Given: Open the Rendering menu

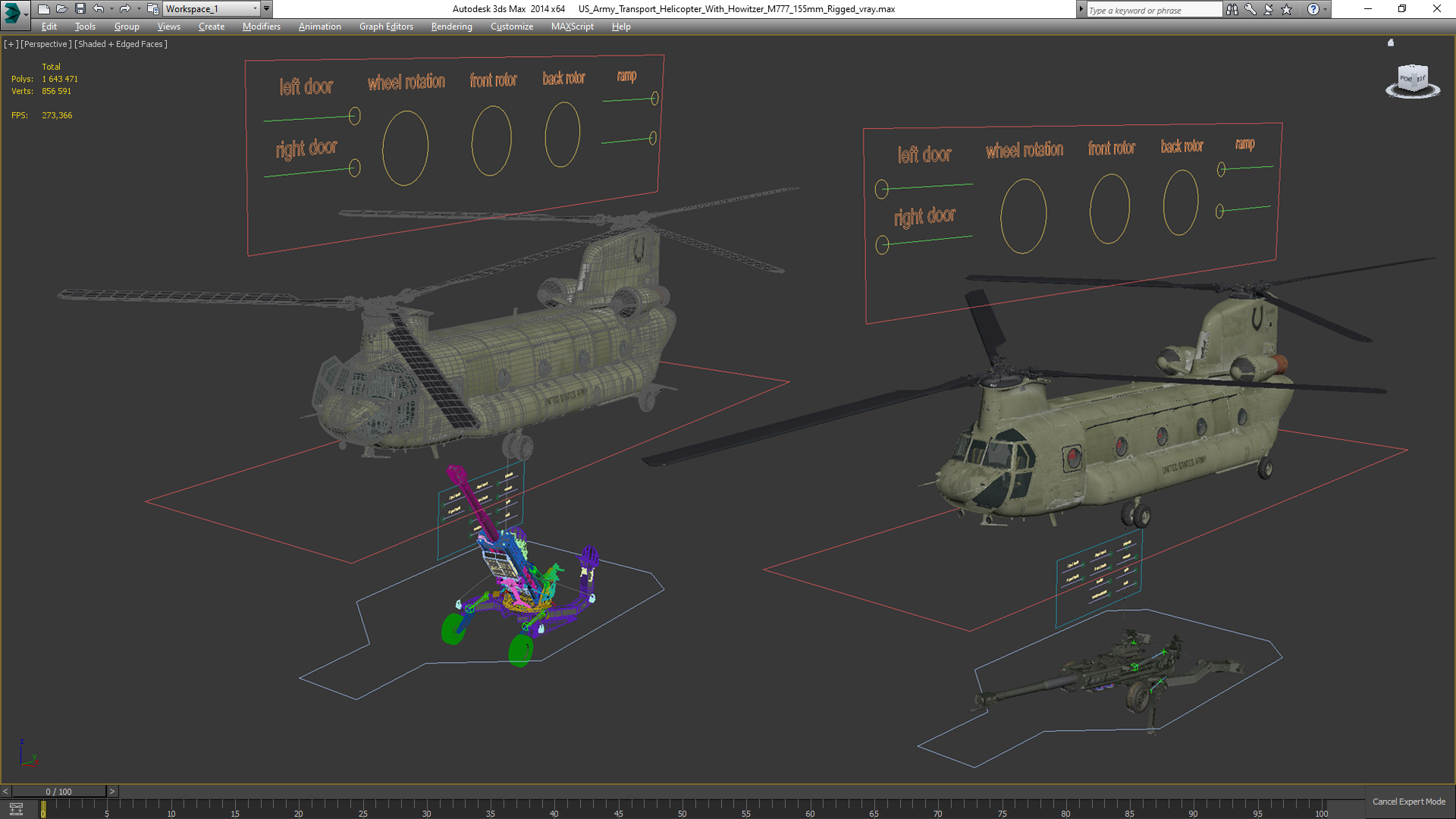Looking at the screenshot, I should click(451, 27).
